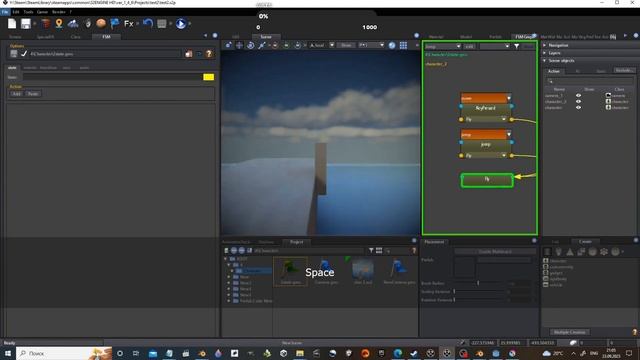
Task: Open the Game menu
Action: (x=42, y=12)
